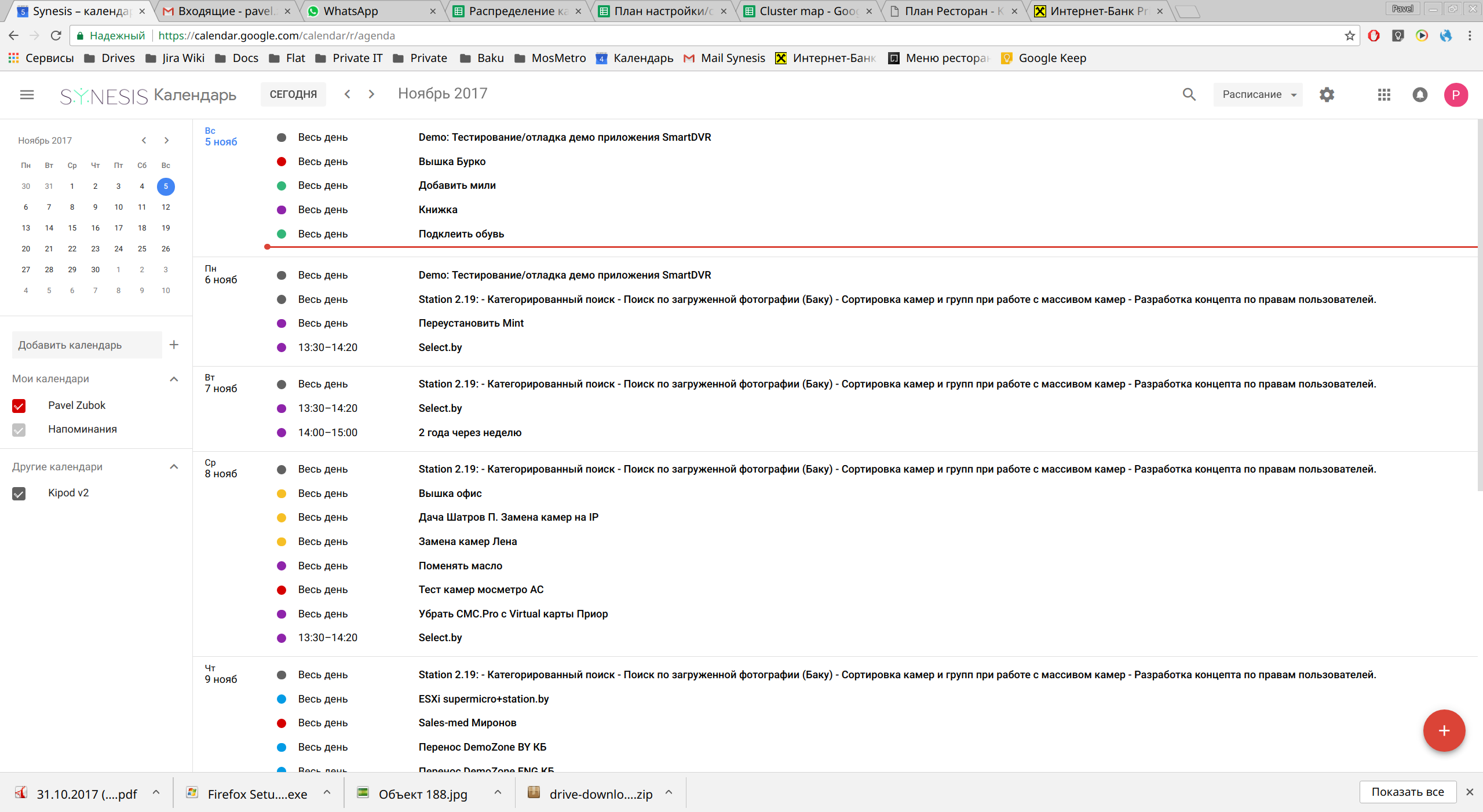The height and width of the screenshot is (812, 1483).
Task: Switch to the План Ресторан tab
Action: pyautogui.click(x=953, y=11)
